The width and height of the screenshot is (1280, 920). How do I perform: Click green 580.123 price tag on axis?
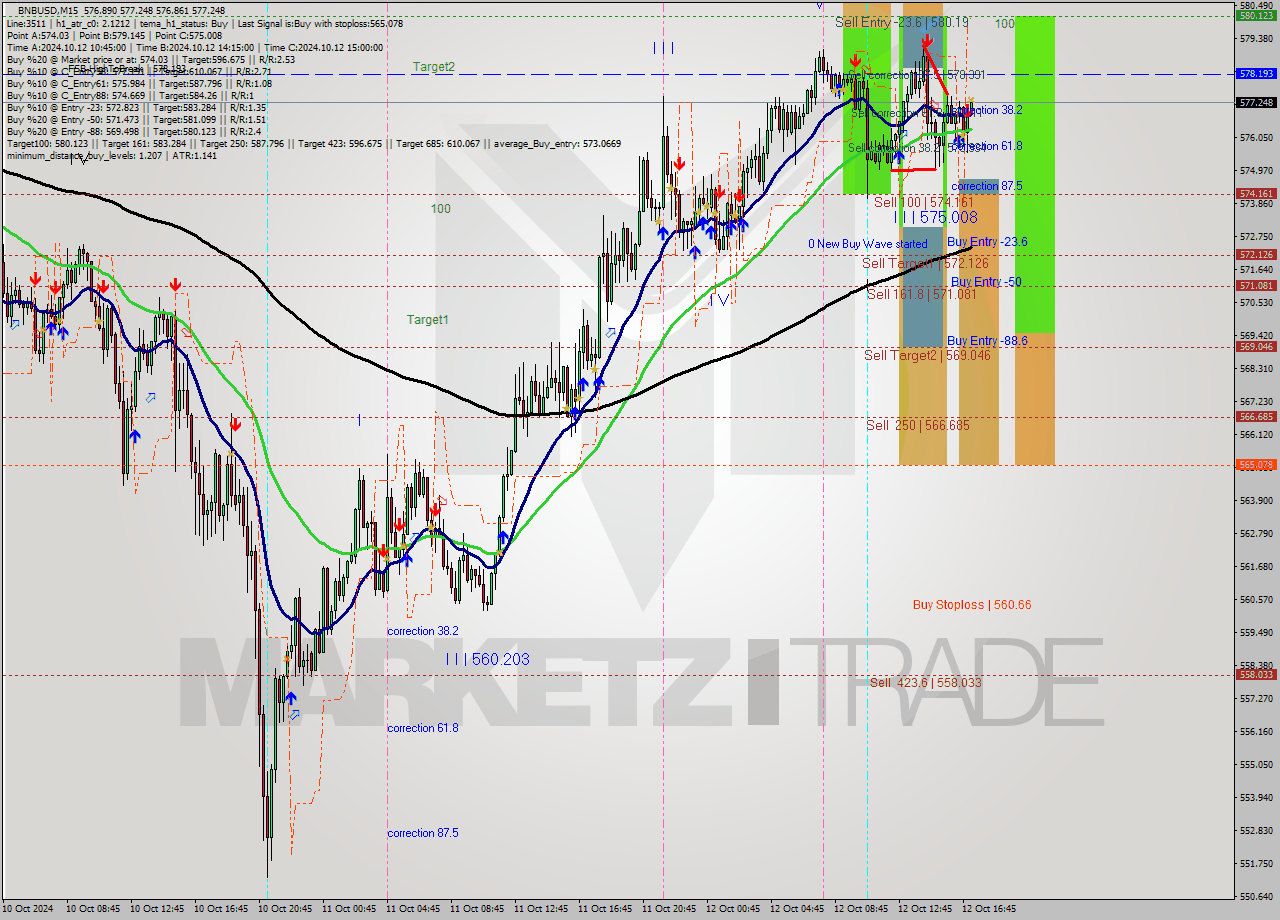[x=1256, y=16]
